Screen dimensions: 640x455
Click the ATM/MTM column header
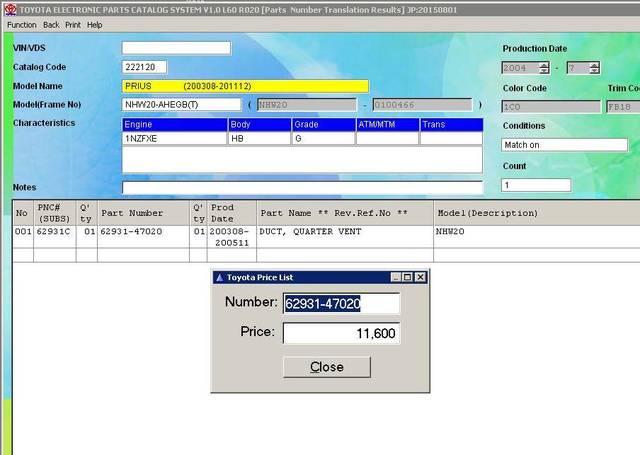point(387,124)
